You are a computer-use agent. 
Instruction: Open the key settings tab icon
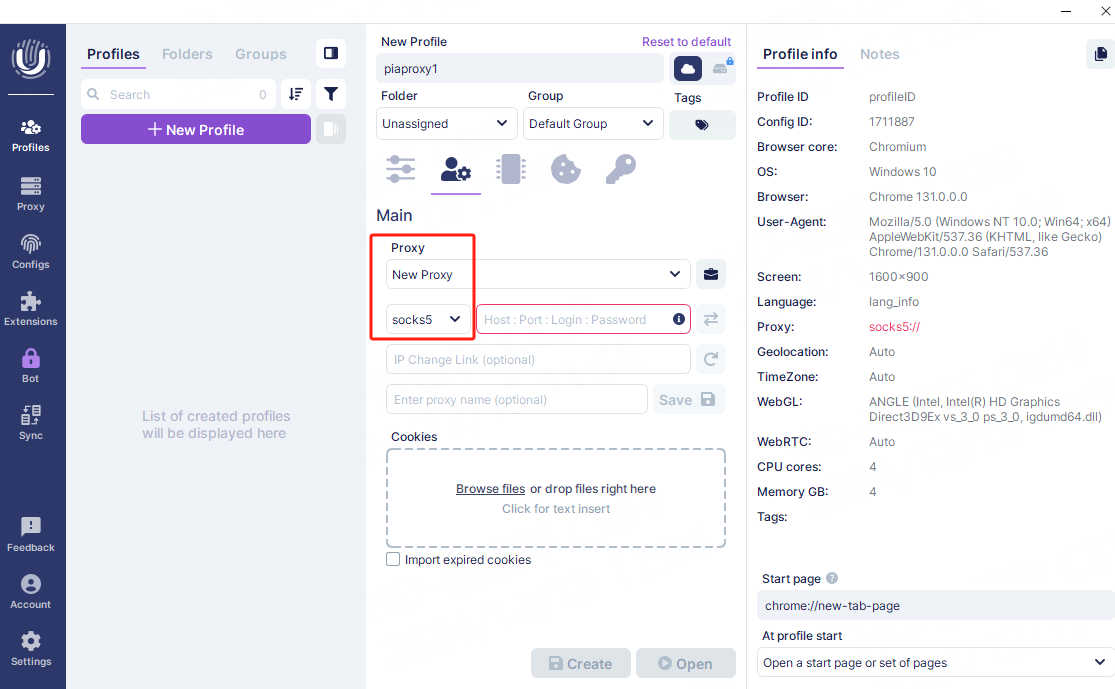coord(620,169)
